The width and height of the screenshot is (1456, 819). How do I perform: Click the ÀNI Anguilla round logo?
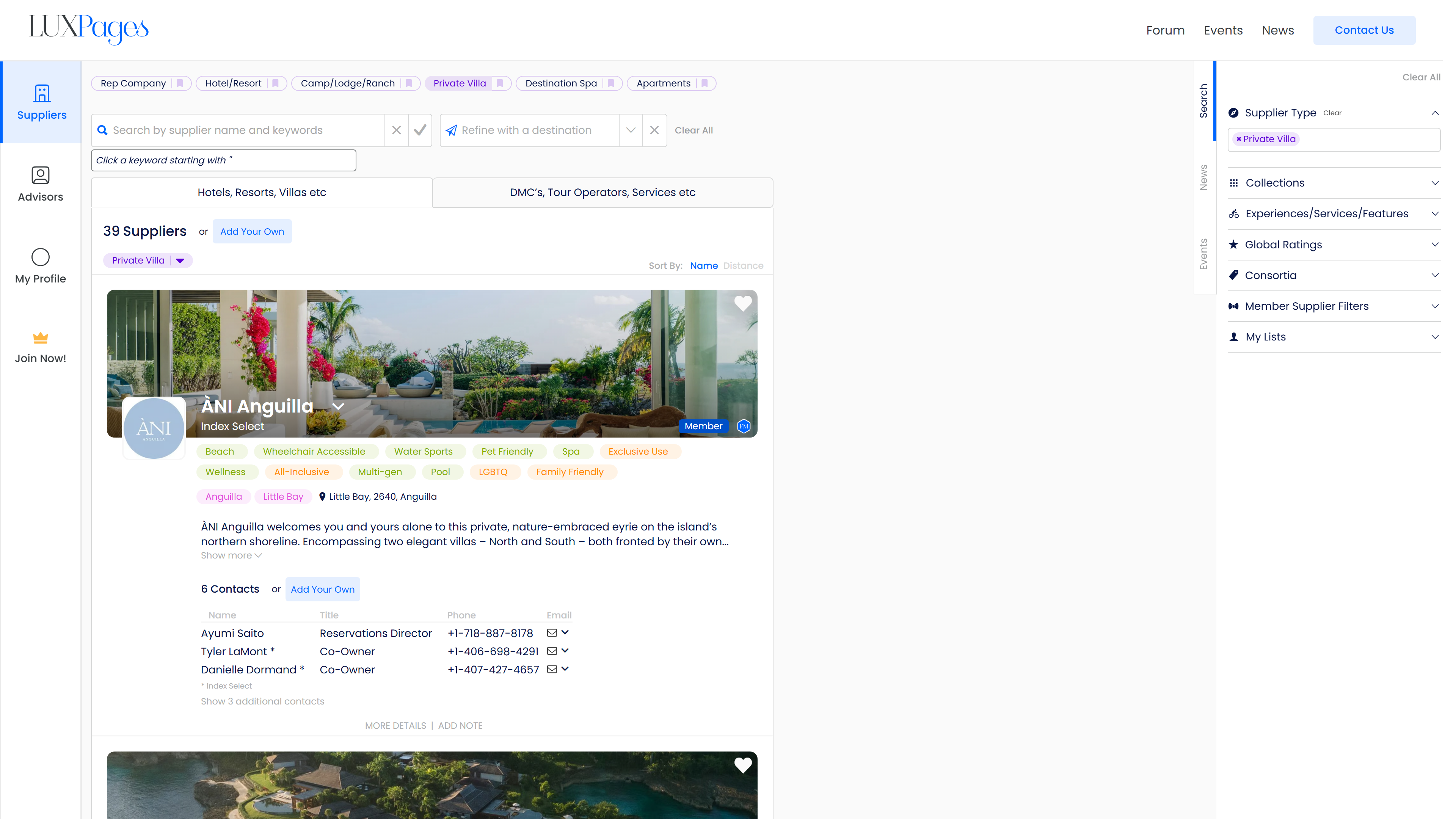154,428
